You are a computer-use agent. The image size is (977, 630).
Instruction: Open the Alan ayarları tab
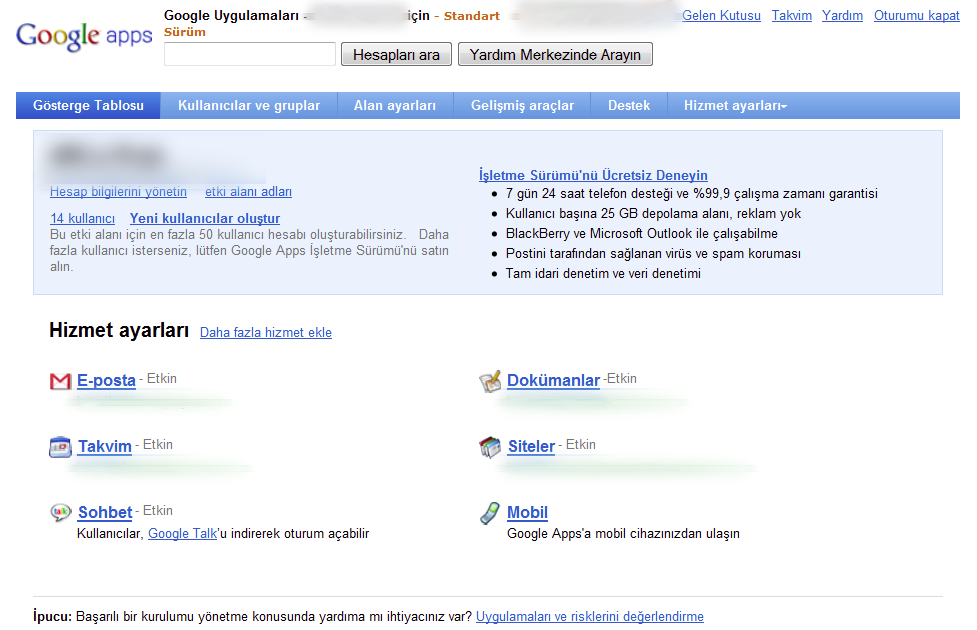click(x=395, y=105)
